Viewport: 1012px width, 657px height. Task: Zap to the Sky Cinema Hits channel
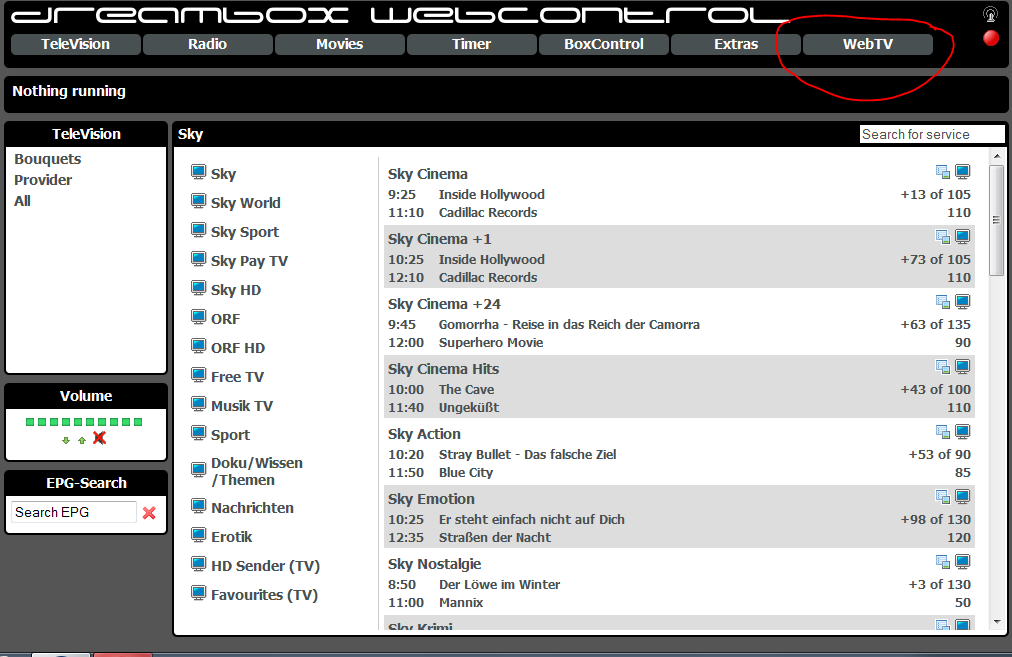tap(443, 369)
